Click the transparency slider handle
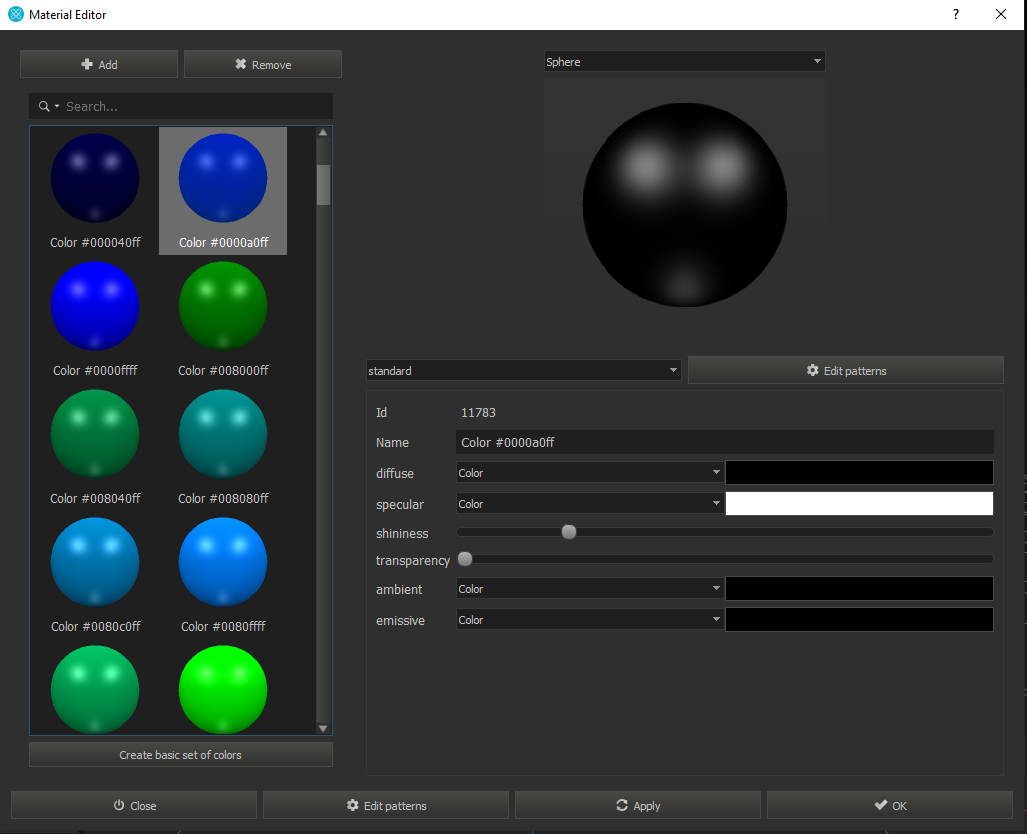The image size is (1027, 834). coord(465,559)
